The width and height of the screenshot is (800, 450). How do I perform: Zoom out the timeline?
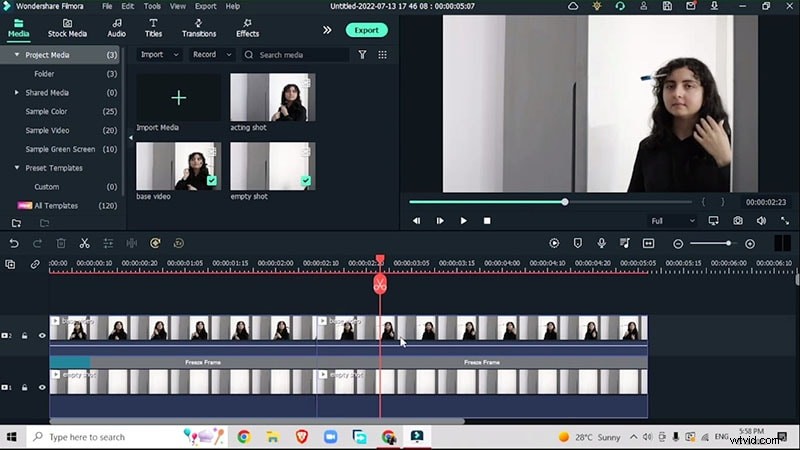678,244
